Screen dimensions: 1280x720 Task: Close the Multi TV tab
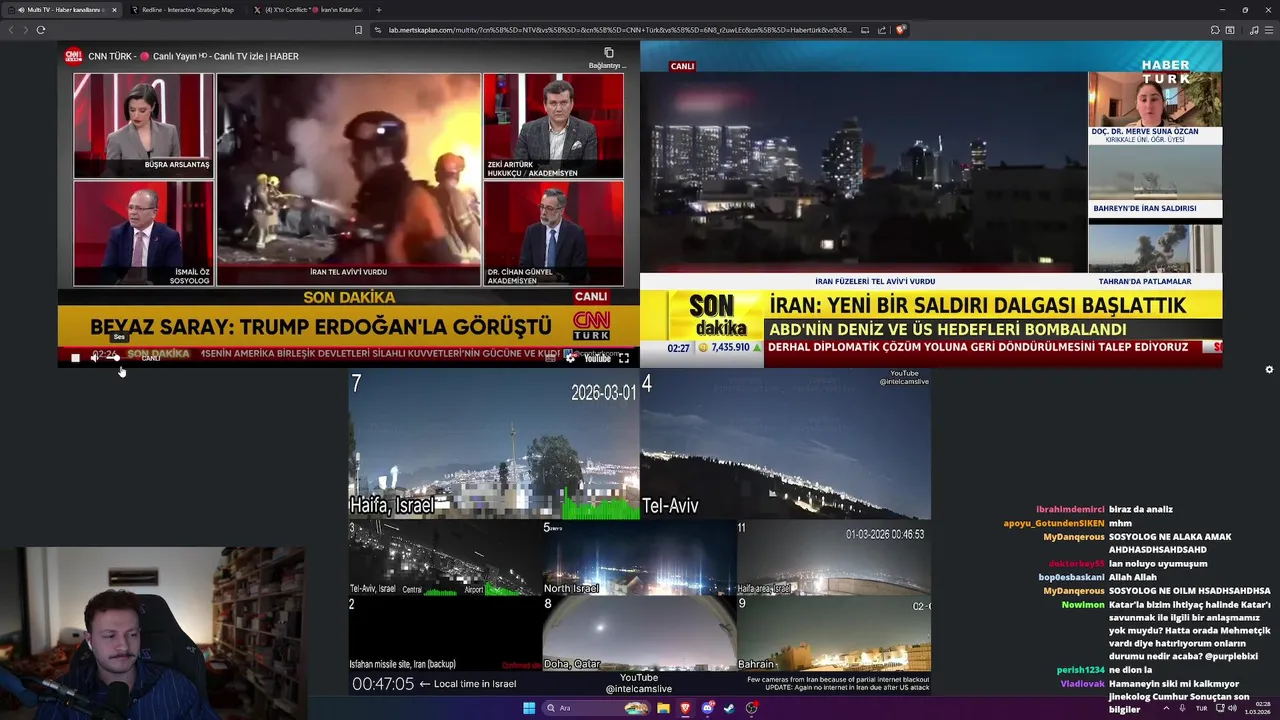point(114,10)
